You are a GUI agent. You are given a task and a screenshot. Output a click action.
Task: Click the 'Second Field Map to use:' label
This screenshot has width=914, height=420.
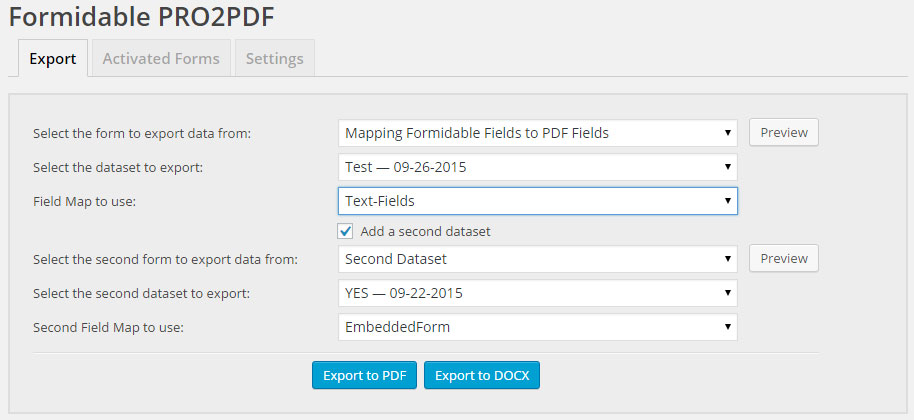click(x=108, y=327)
